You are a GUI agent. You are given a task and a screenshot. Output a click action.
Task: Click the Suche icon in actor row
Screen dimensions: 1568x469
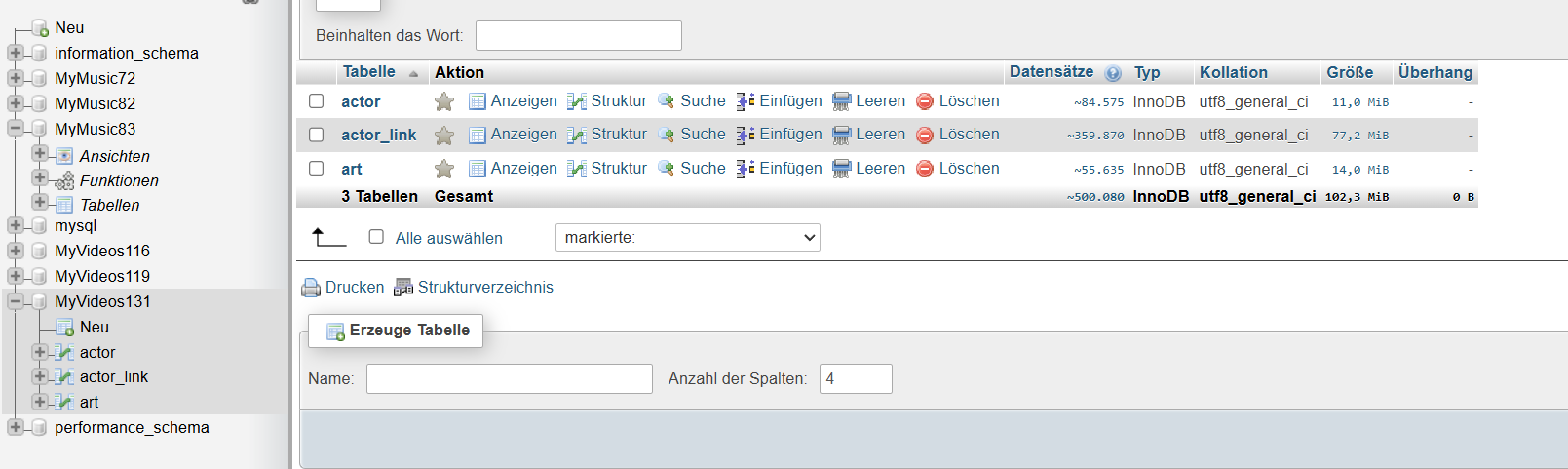point(667,101)
